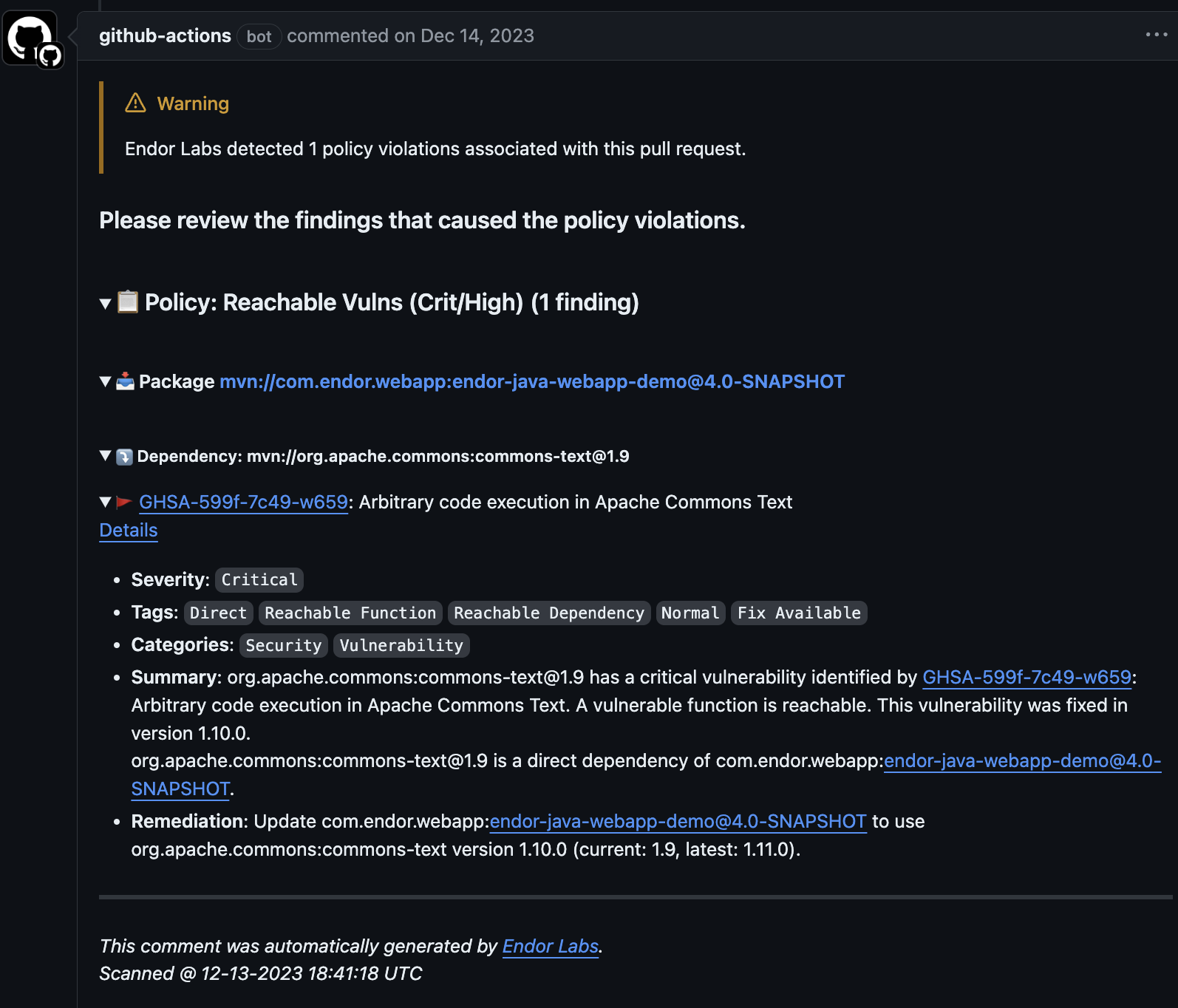This screenshot has width=1178, height=1008.
Task: Click the 'Reachable Function' tag
Action: (350, 613)
